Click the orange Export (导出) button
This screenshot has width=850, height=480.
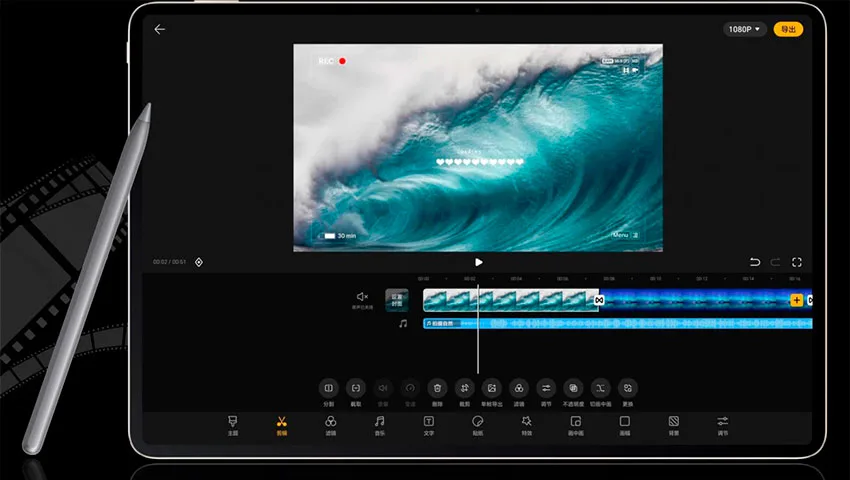(788, 29)
